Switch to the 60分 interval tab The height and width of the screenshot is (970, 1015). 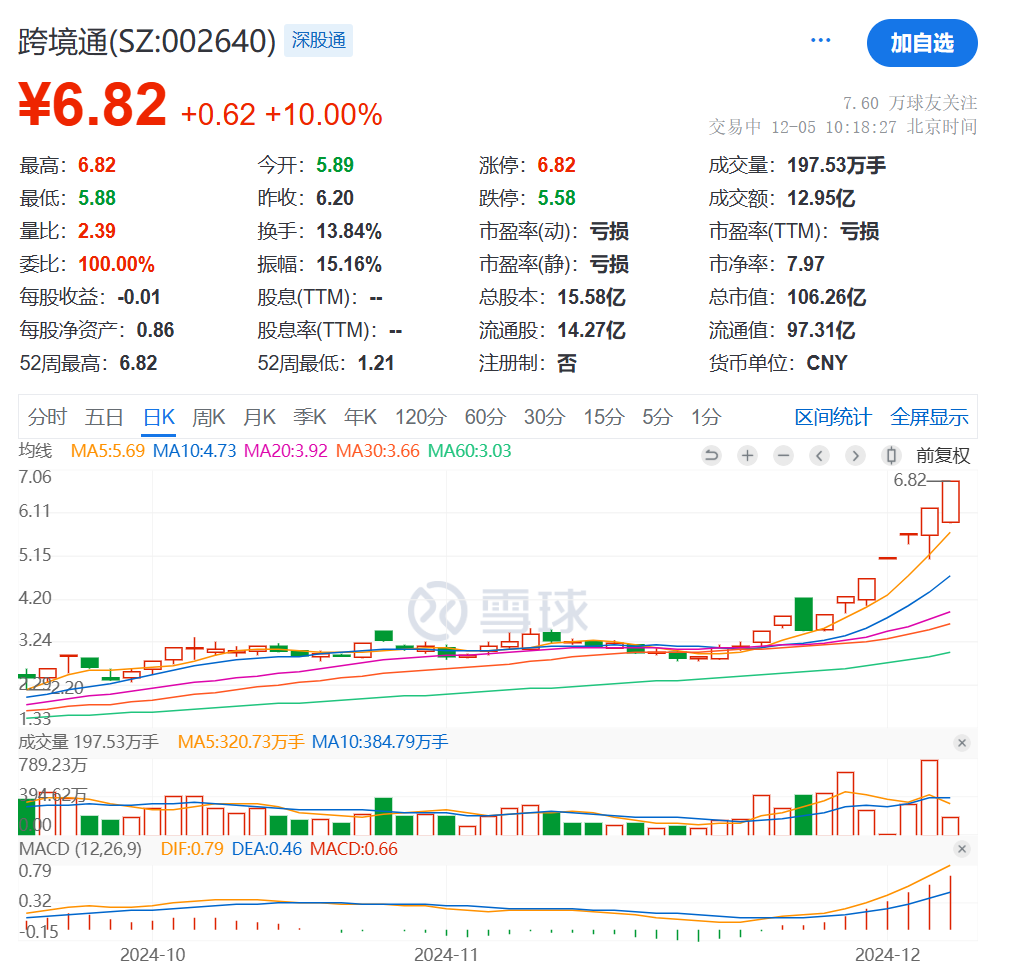pos(485,417)
